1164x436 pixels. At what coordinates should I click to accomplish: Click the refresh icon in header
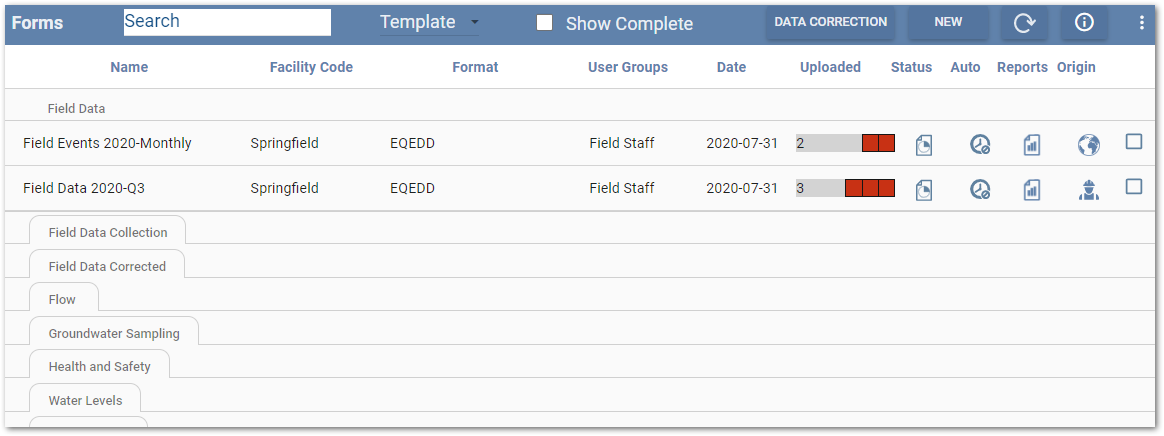(1024, 23)
